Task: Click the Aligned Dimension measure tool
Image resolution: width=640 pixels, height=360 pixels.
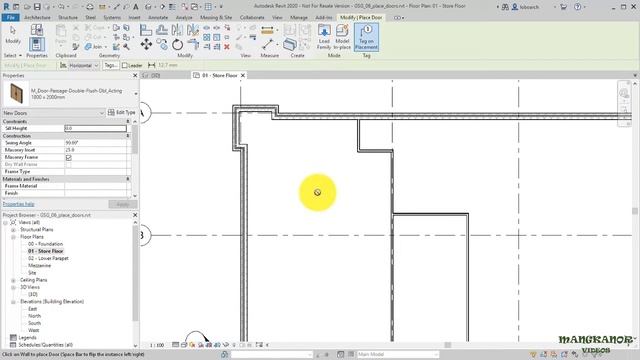Action: pyautogui.click(x=267, y=30)
